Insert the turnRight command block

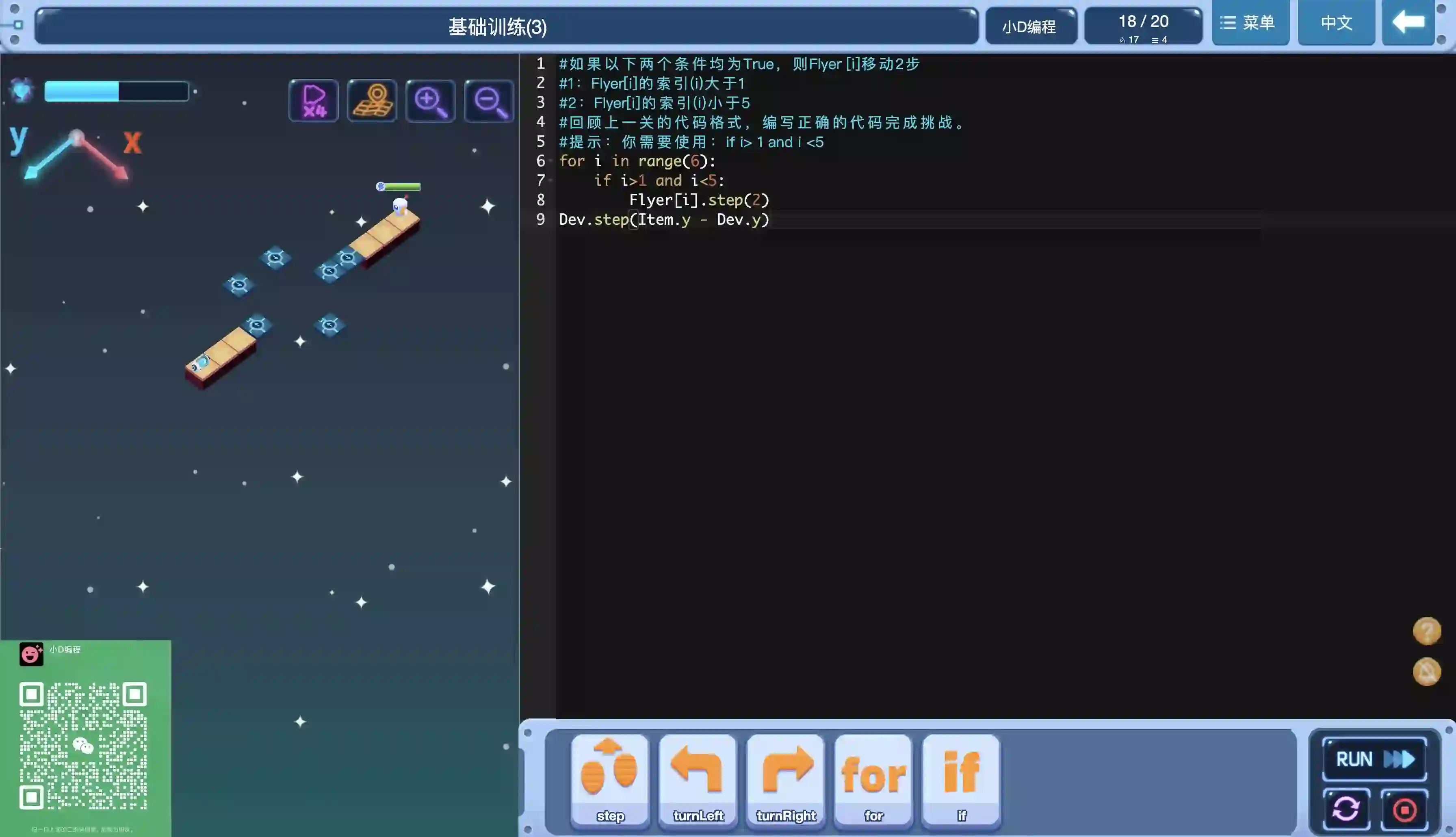[785, 781]
